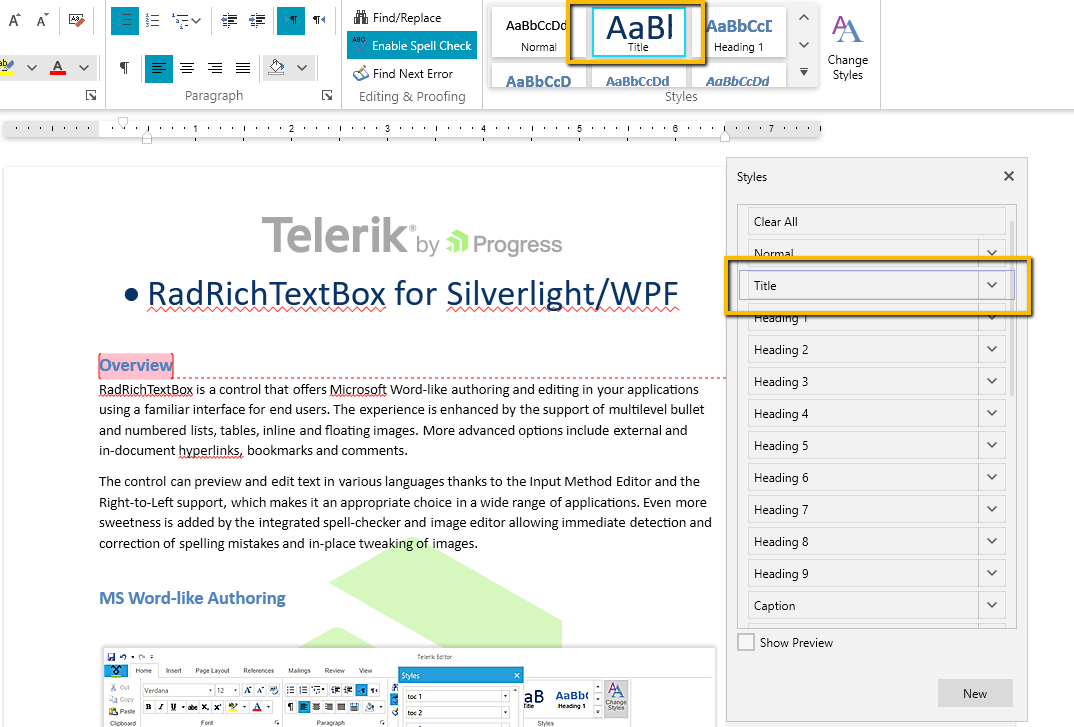Click MS Word-like Authoring heading
The image size is (1074, 727).
tap(192, 598)
